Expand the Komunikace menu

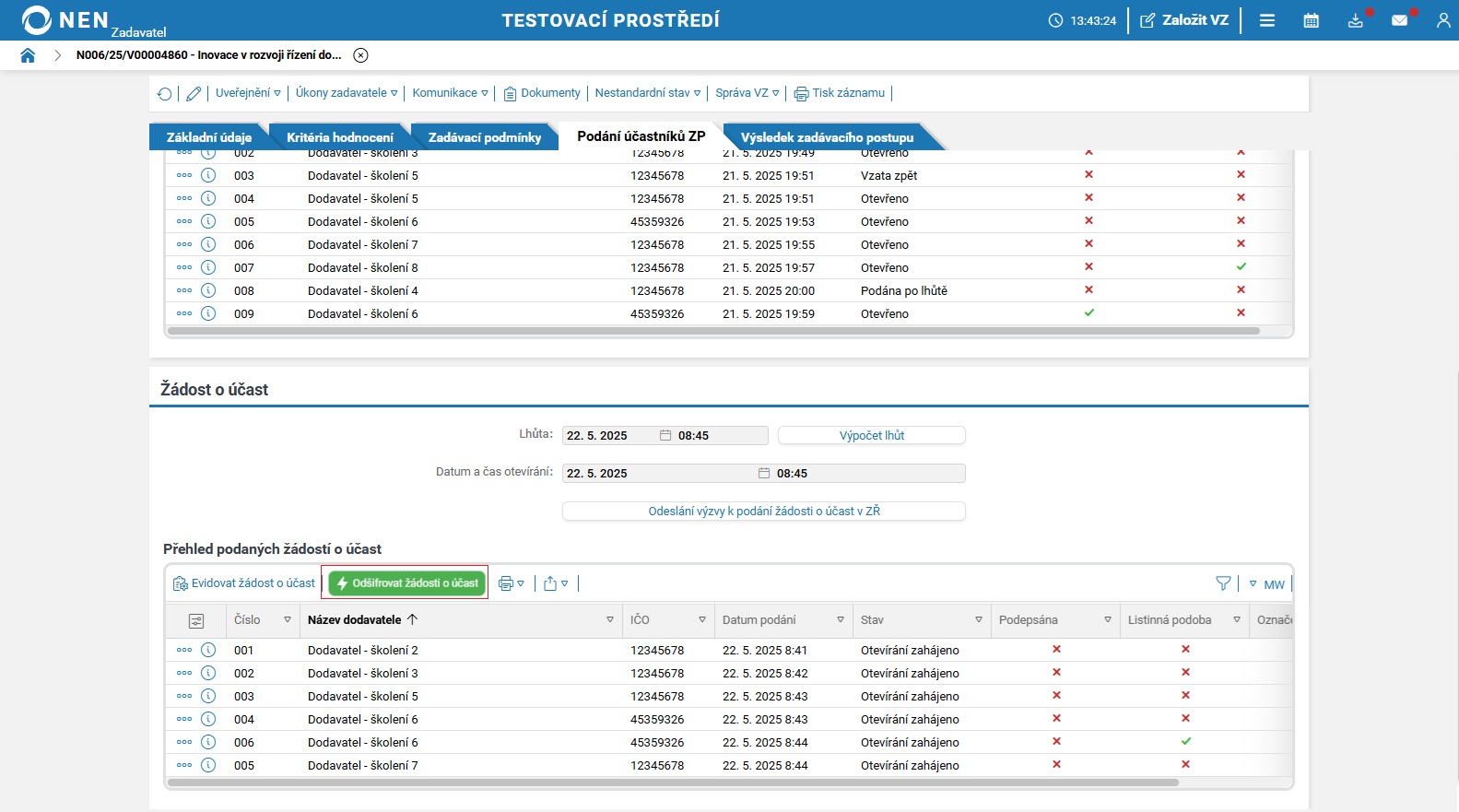pyautogui.click(x=450, y=93)
